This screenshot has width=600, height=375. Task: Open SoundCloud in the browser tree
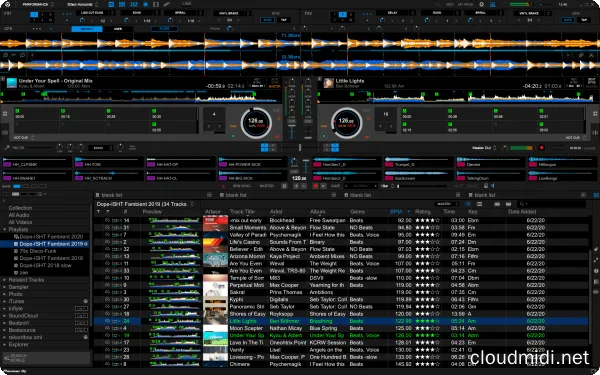click(x=23, y=316)
